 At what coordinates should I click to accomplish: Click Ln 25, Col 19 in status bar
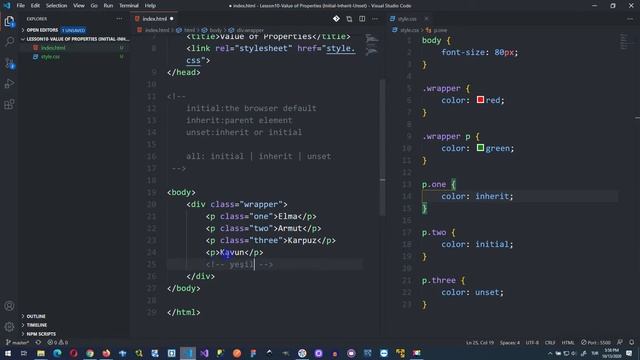pyautogui.click(x=480, y=342)
